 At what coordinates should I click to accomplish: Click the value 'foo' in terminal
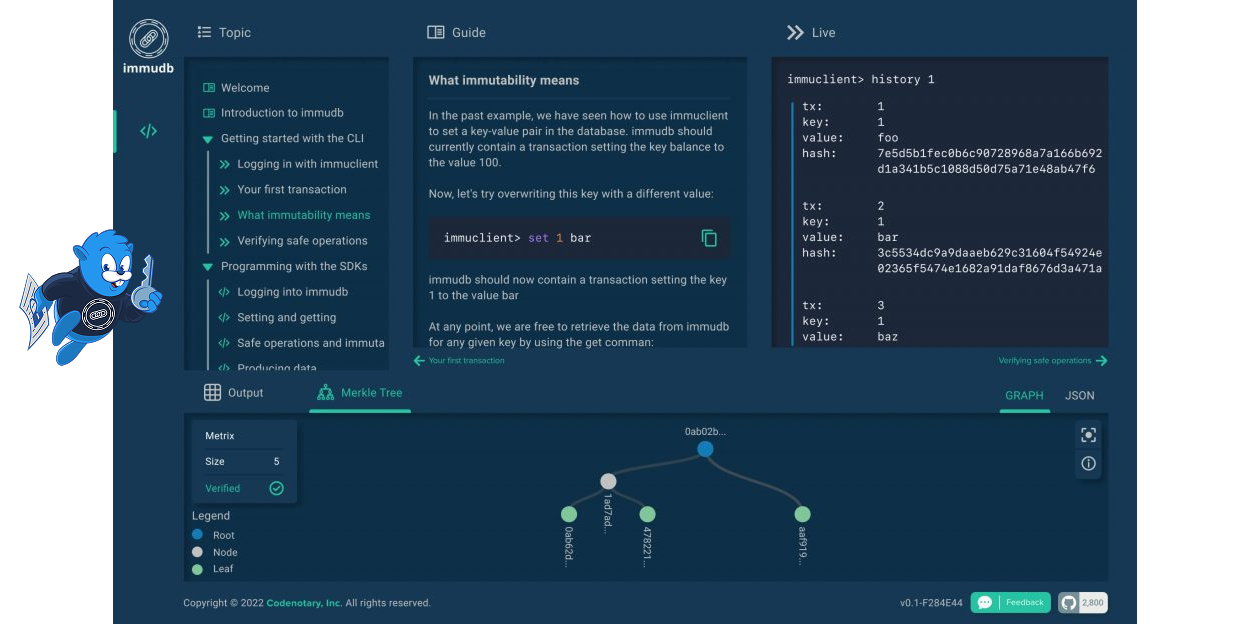point(888,138)
